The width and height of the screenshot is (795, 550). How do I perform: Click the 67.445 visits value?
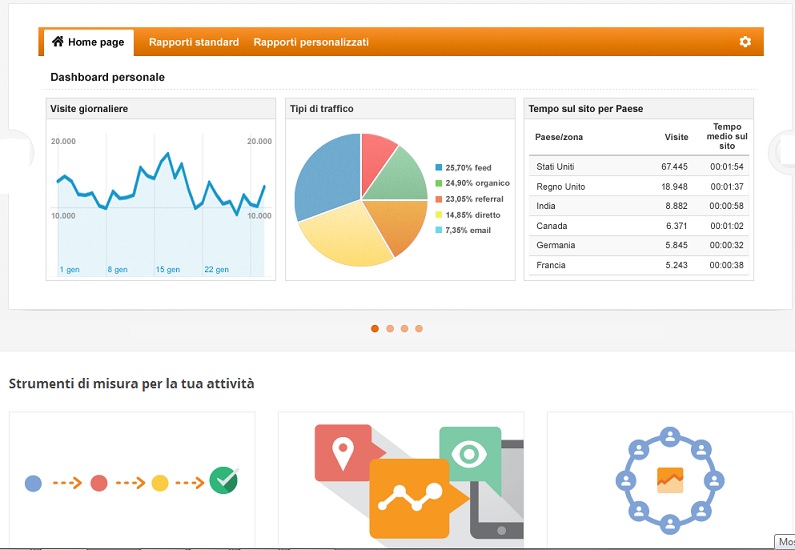pos(674,167)
